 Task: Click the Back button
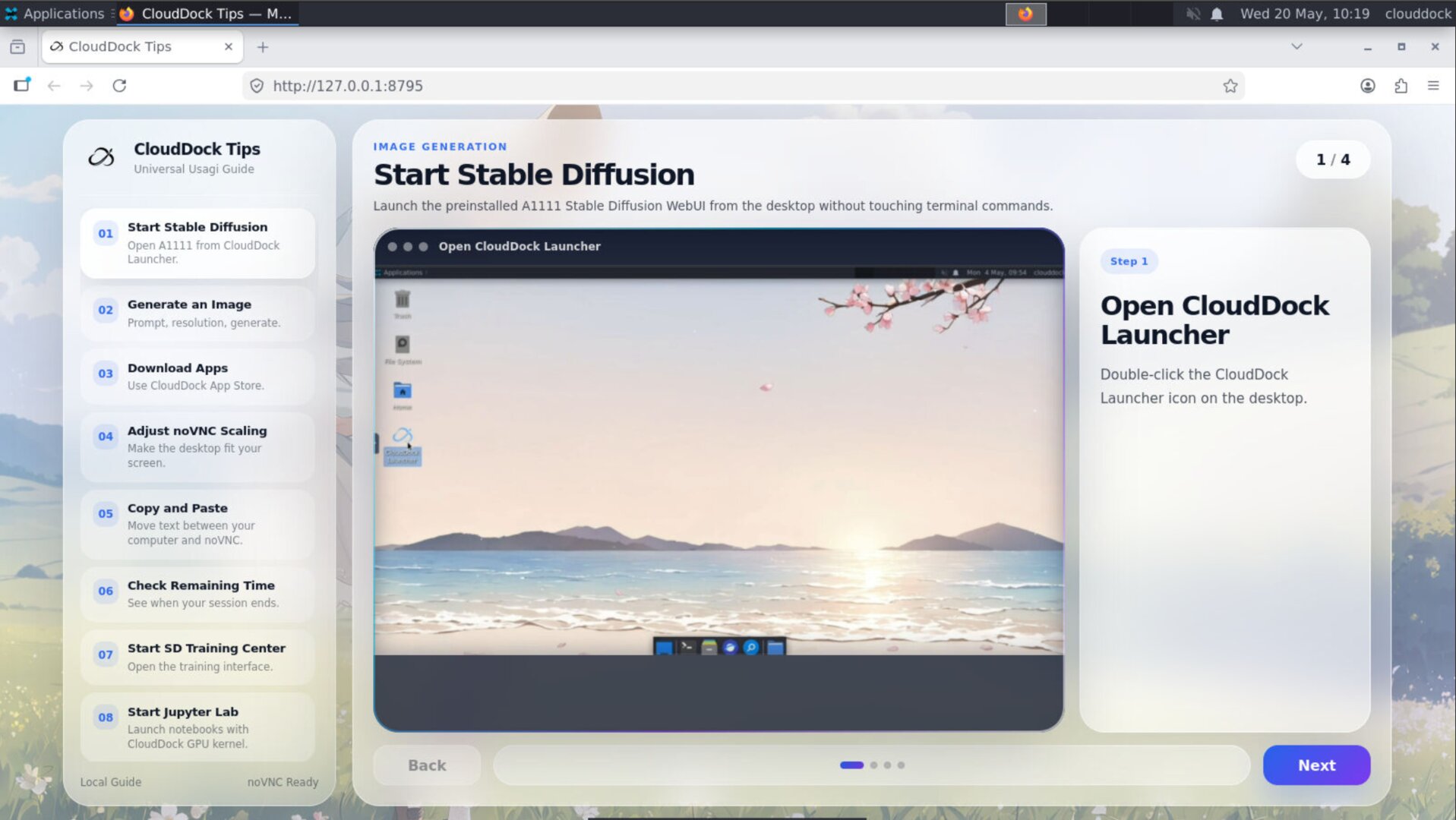tap(427, 765)
